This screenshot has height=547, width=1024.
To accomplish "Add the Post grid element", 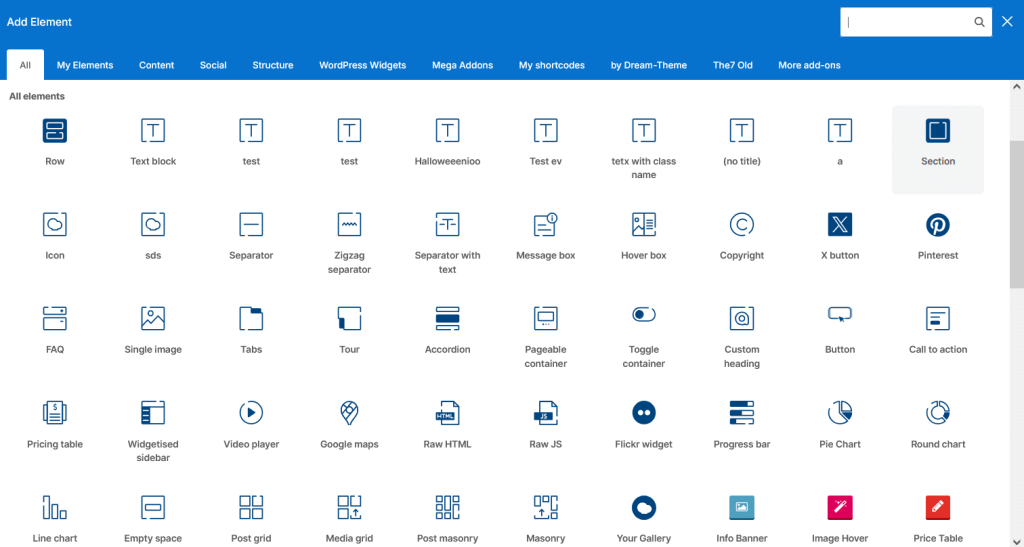I will [251, 519].
